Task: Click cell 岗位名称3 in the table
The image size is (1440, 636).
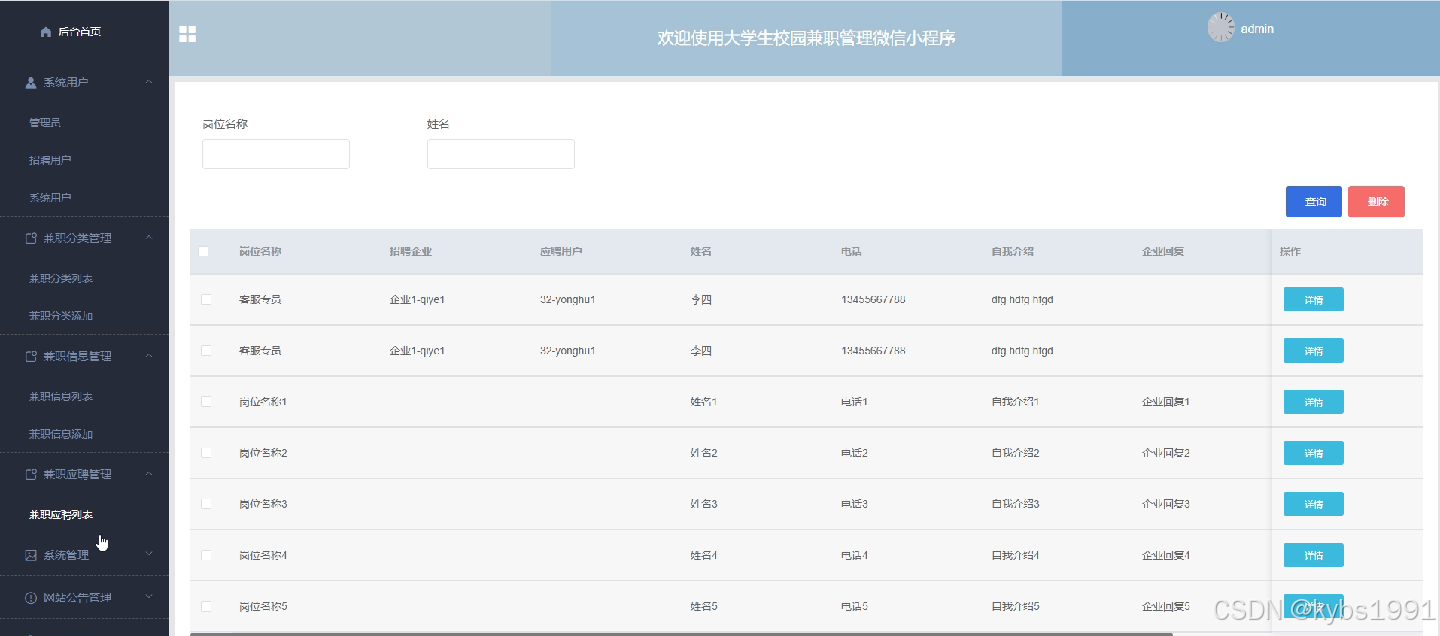Action: pyautogui.click(x=263, y=504)
